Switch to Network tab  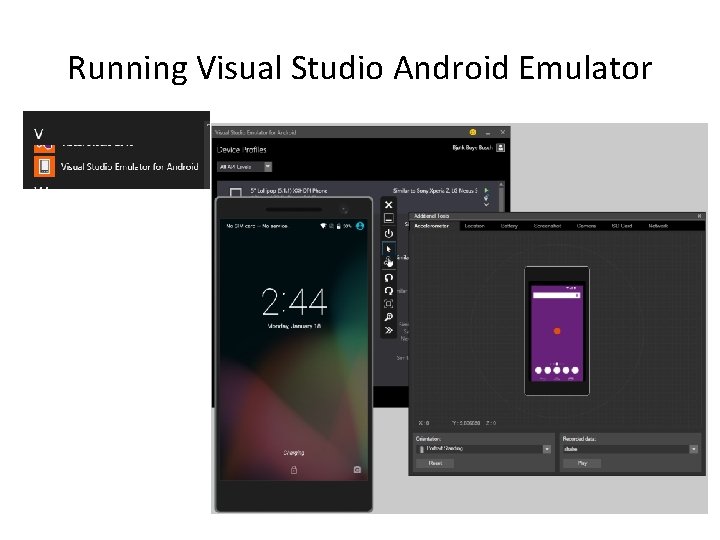tap(658, 226)
